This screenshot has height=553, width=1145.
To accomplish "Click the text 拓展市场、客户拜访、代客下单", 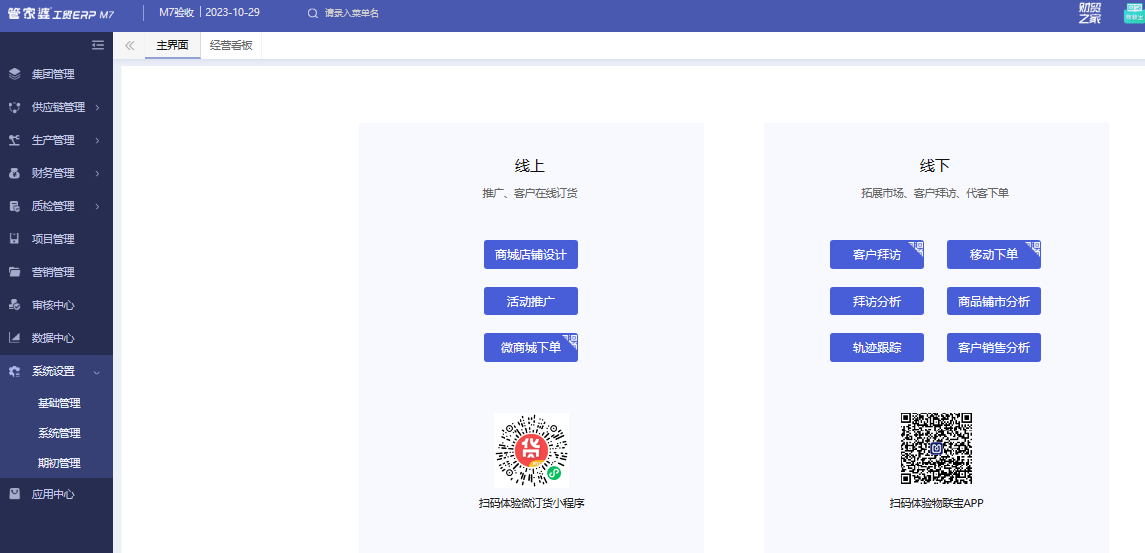I will pos(935,194).
